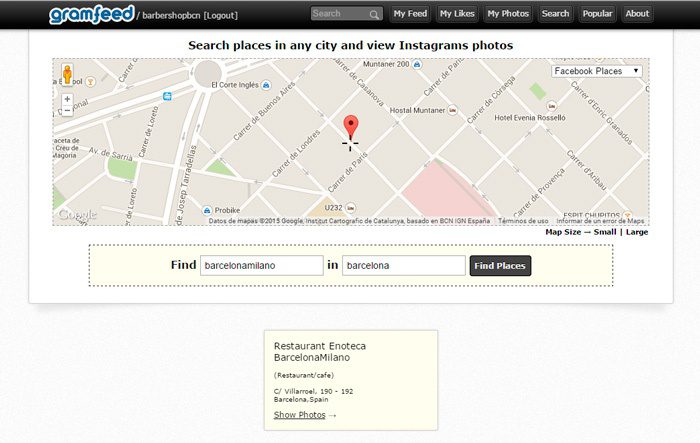Image resolution: width=700 pixels, height=443 pixels.
Task: Set map size to Small
Action: point(605,232)
